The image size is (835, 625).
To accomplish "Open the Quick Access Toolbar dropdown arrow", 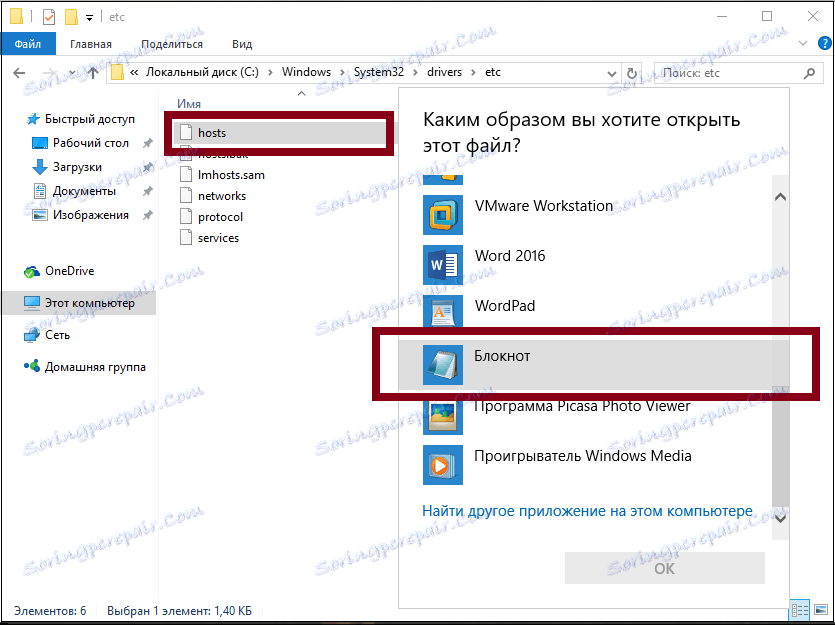I will (88, 16).
